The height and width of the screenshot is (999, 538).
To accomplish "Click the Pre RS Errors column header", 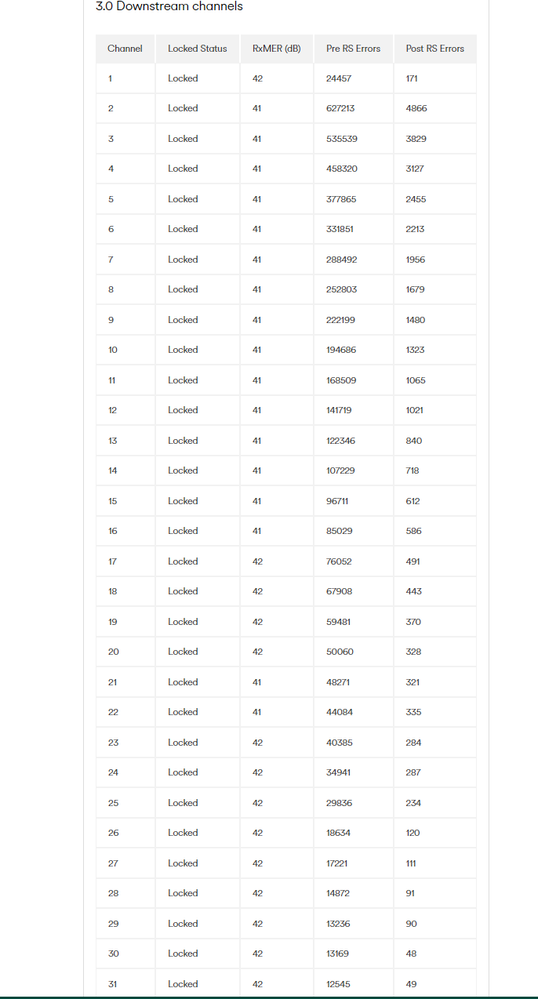I will [x=353, y=48].
